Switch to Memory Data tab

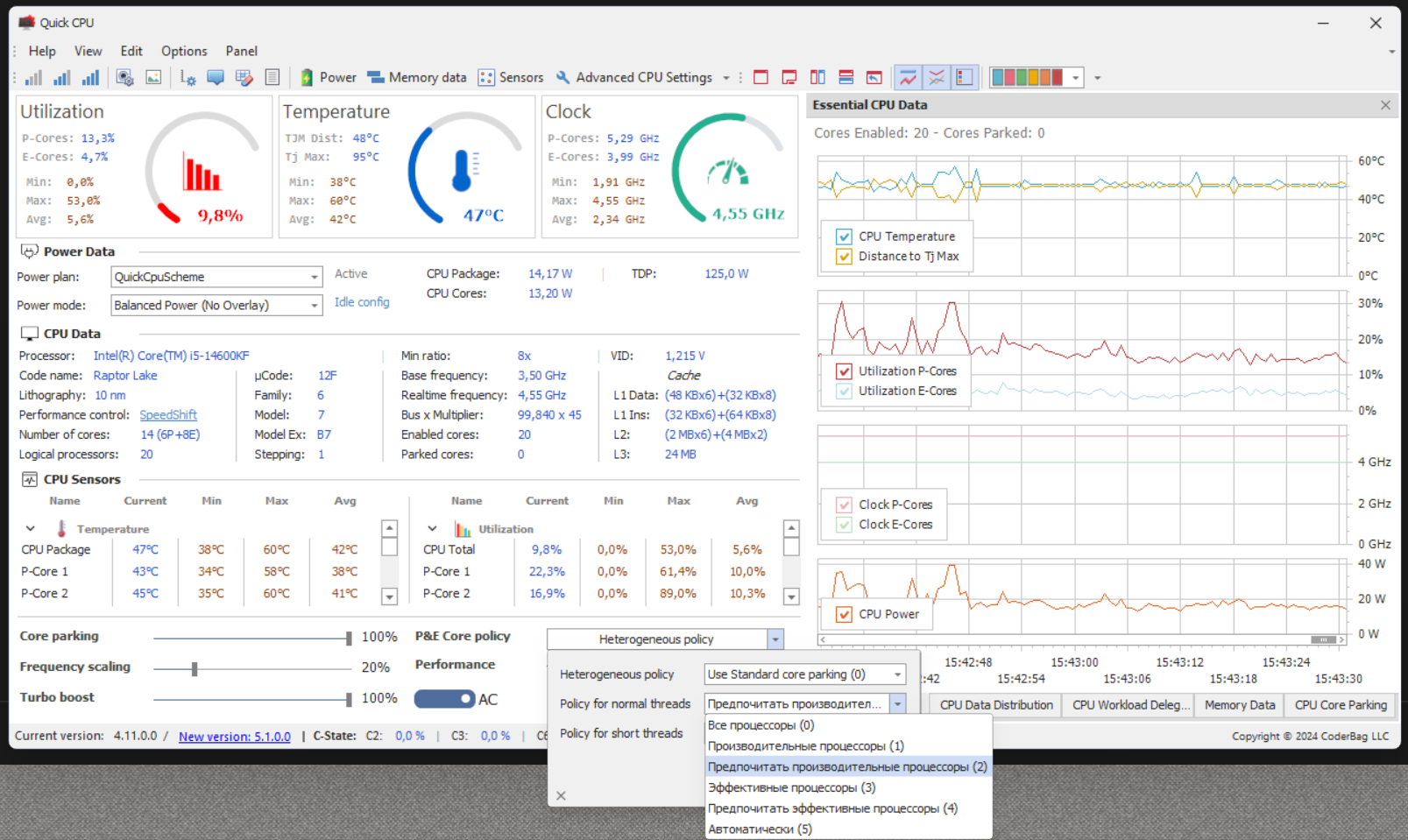[1240, 705]
